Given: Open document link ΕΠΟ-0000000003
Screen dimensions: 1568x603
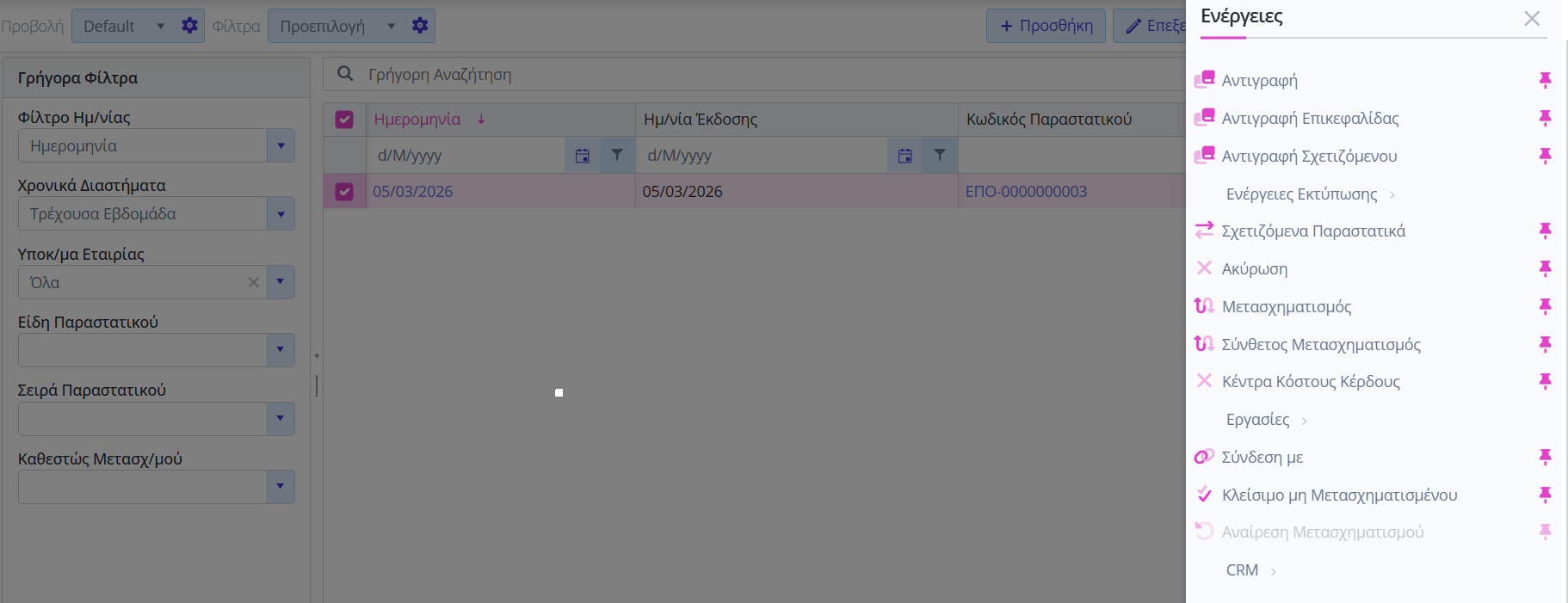Looking at the screenshot, I should click(1026, 192).
